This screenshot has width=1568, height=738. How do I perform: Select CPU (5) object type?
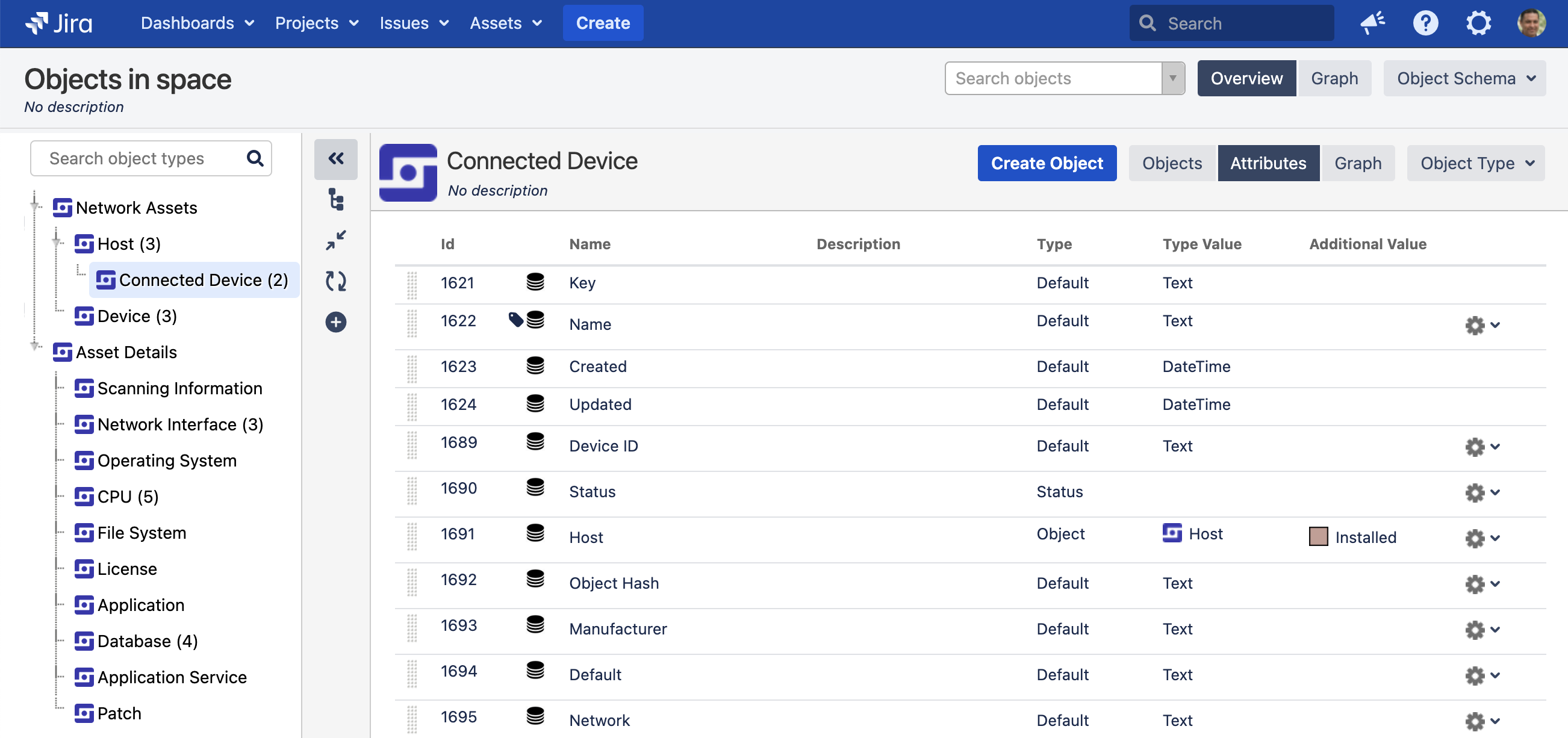(116, 497)
